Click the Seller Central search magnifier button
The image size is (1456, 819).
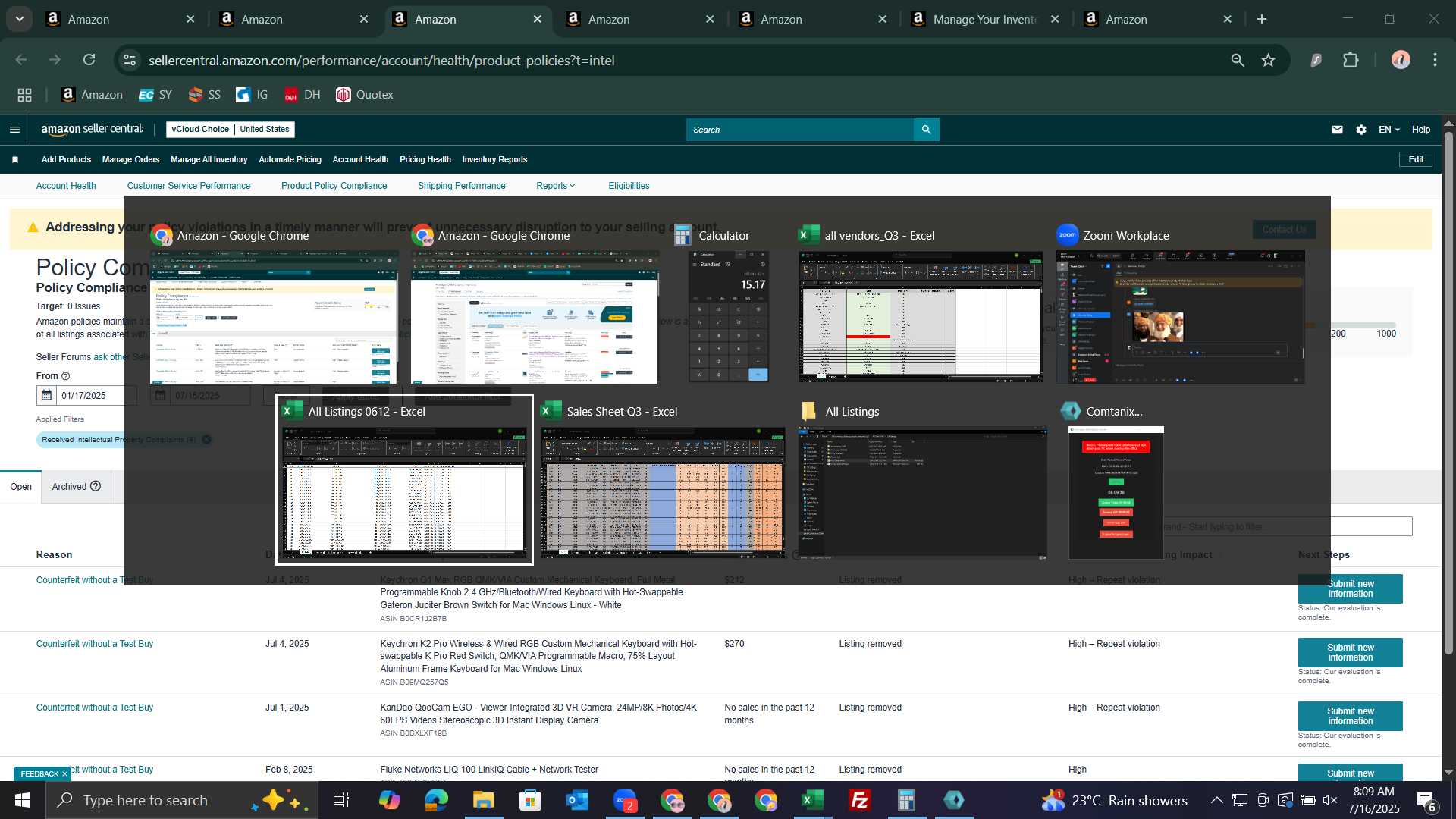(x=926, y=130)
